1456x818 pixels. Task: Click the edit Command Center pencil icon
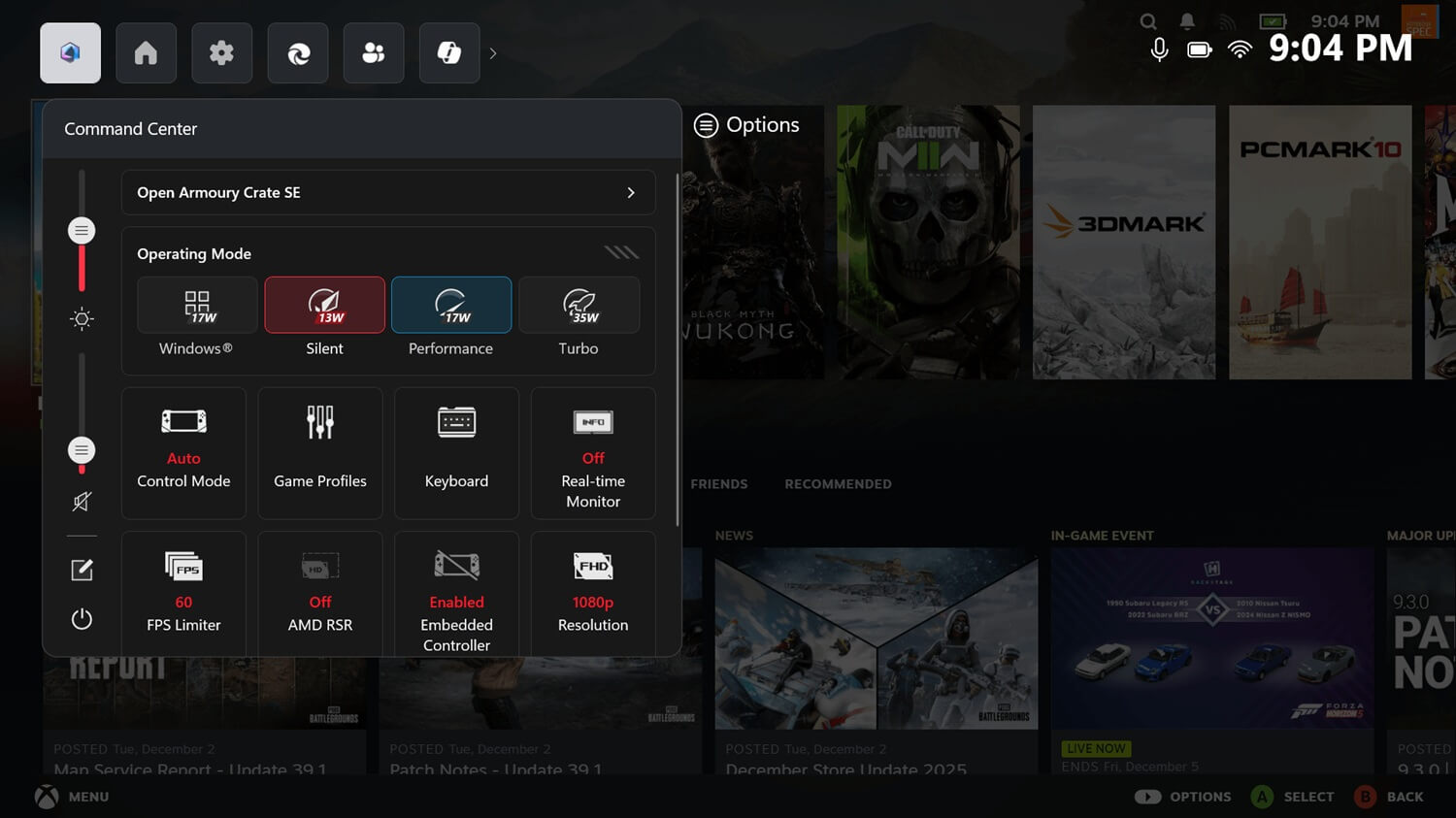(x=82, y=570)
